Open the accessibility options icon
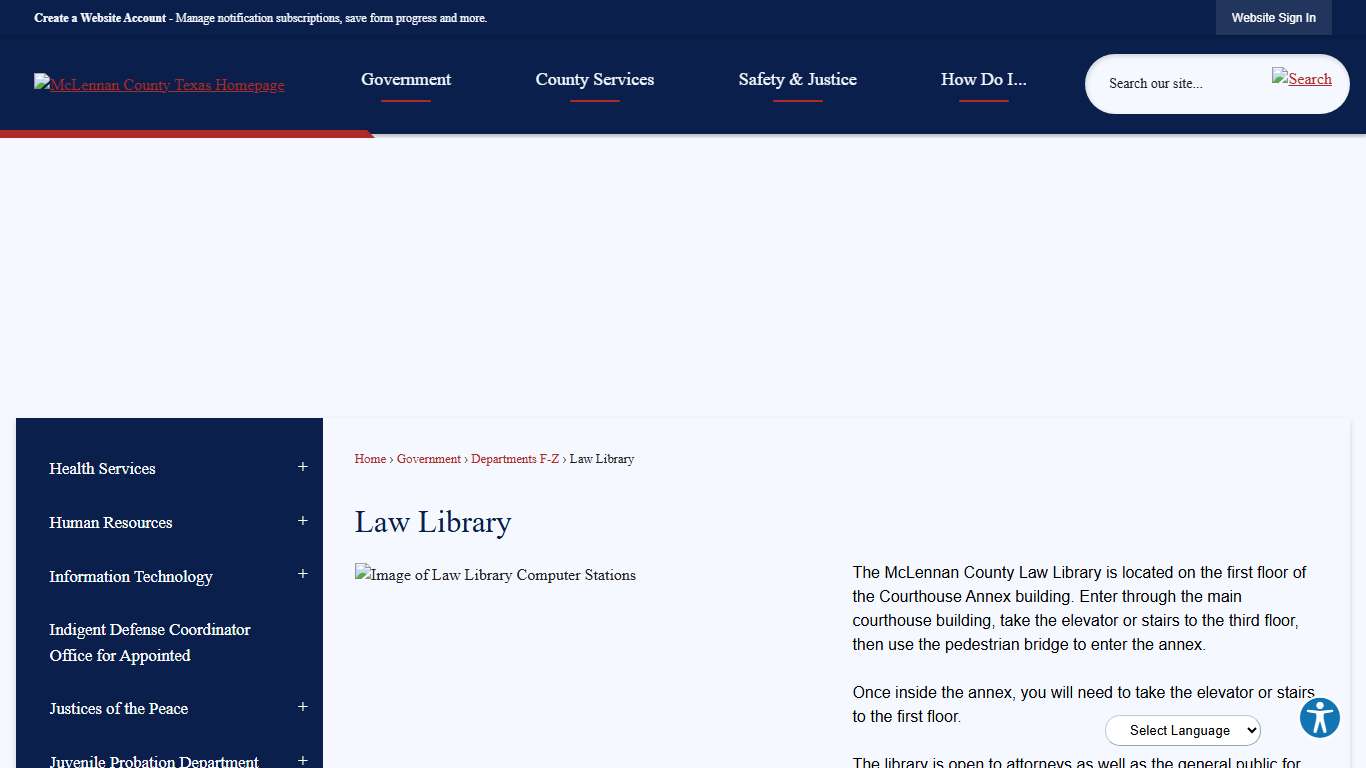 1319,718
